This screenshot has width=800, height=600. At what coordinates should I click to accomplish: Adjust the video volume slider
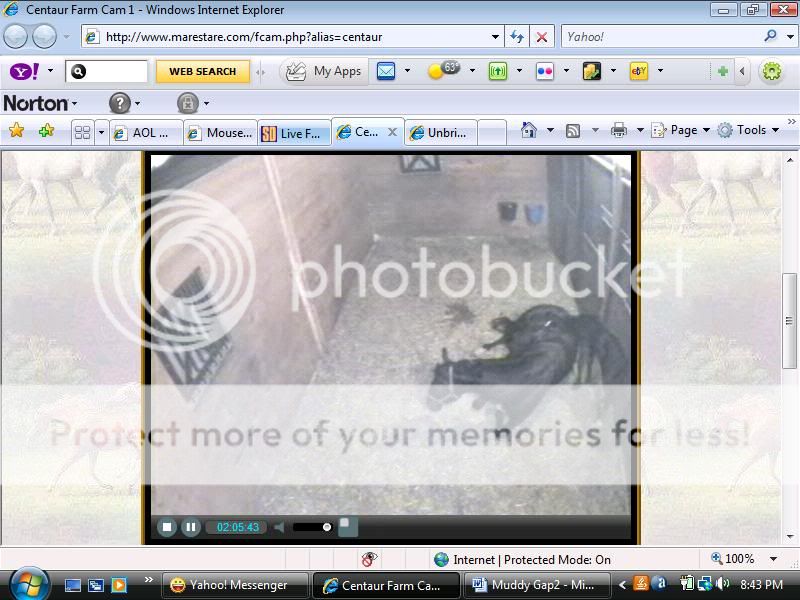pyautogui.click(x=312, y=527)
